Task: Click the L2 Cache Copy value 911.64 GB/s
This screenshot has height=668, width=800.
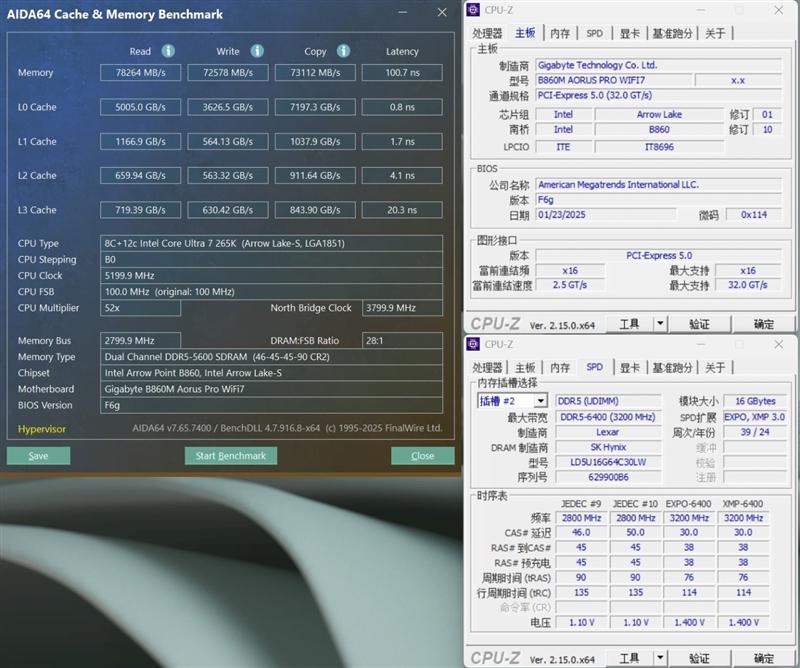Action: (315, 176)
